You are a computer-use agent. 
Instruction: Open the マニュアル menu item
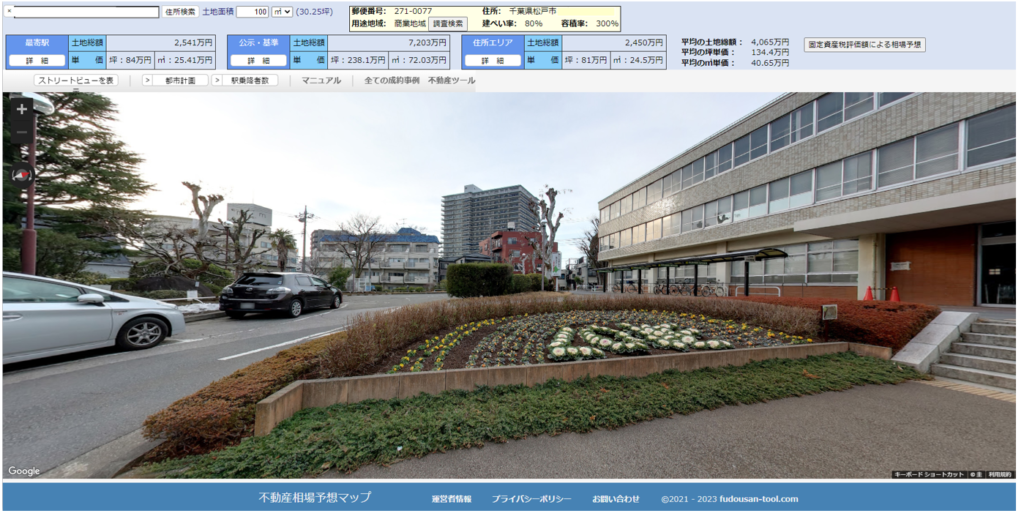[x=321, y=80]
